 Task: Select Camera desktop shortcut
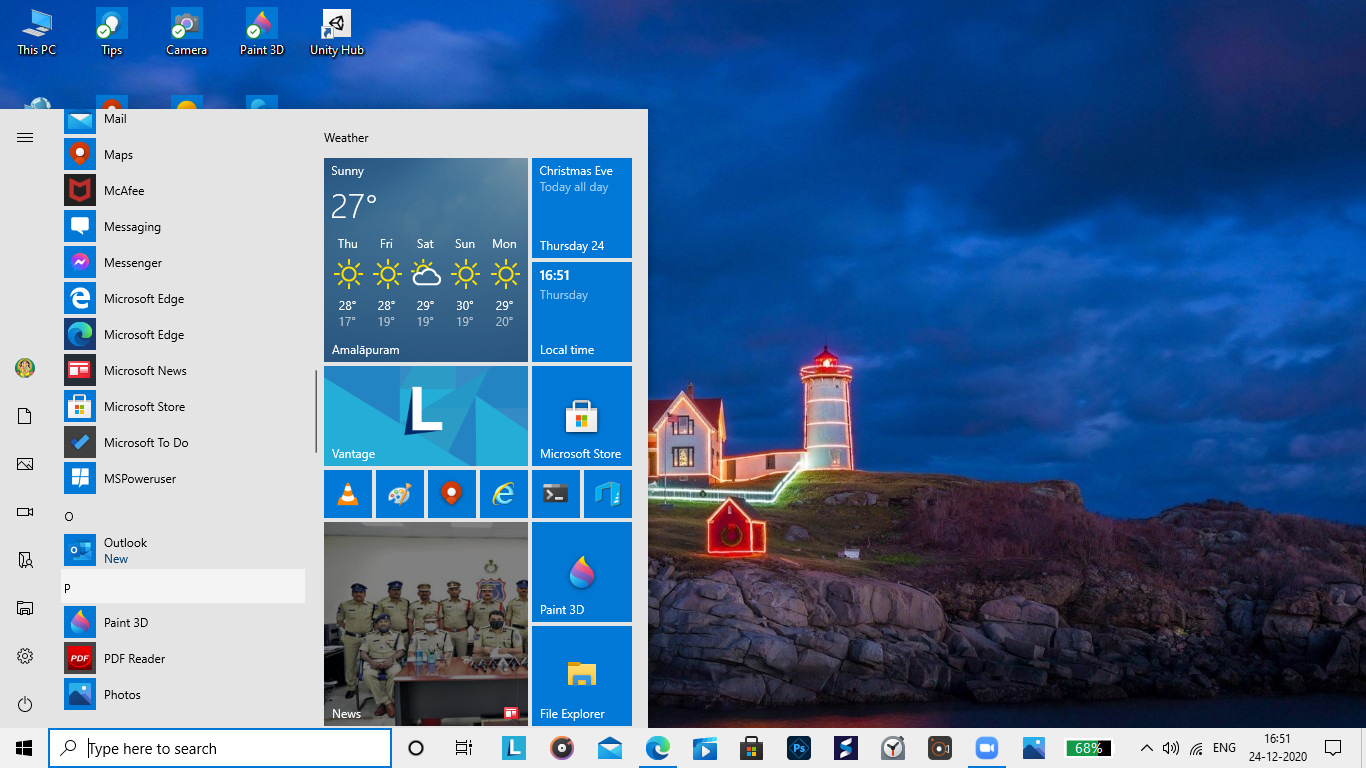coord(187,33)
